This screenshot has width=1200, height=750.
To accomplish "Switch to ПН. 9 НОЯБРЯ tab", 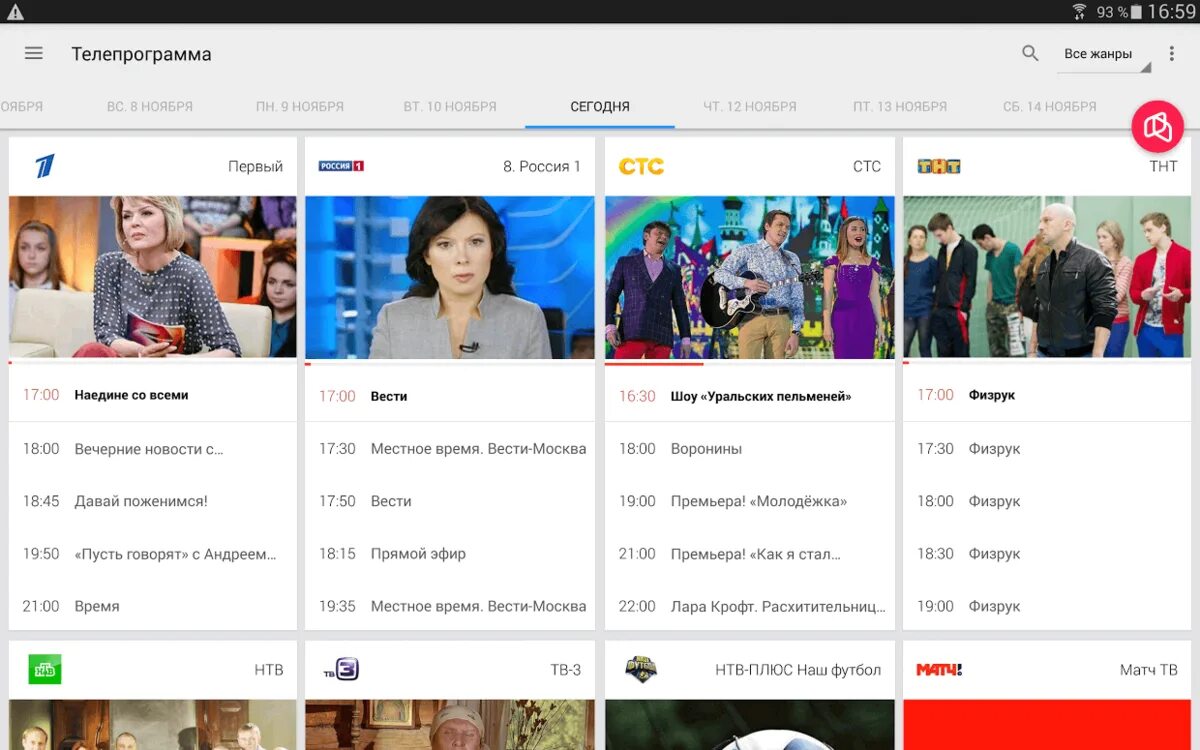I will [300, 106].
